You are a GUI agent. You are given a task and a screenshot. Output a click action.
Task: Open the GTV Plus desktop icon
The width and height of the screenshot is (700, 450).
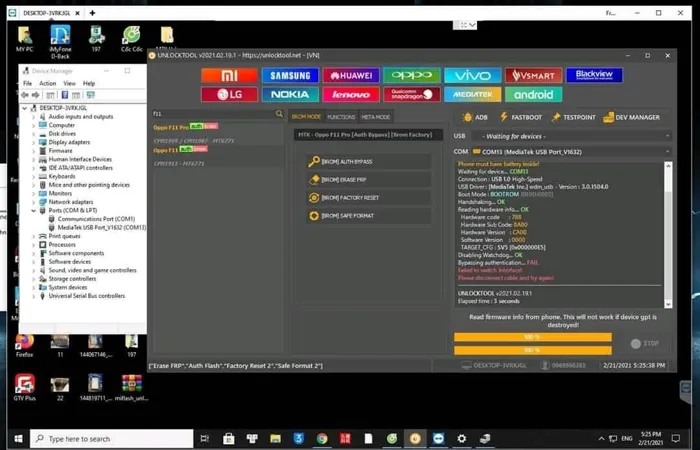[25, 387]
